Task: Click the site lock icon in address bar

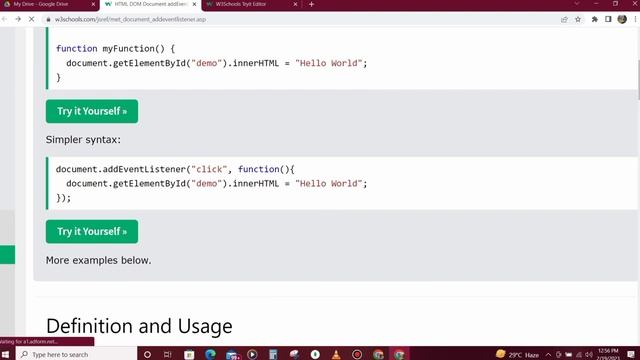Action: (48, 19)
